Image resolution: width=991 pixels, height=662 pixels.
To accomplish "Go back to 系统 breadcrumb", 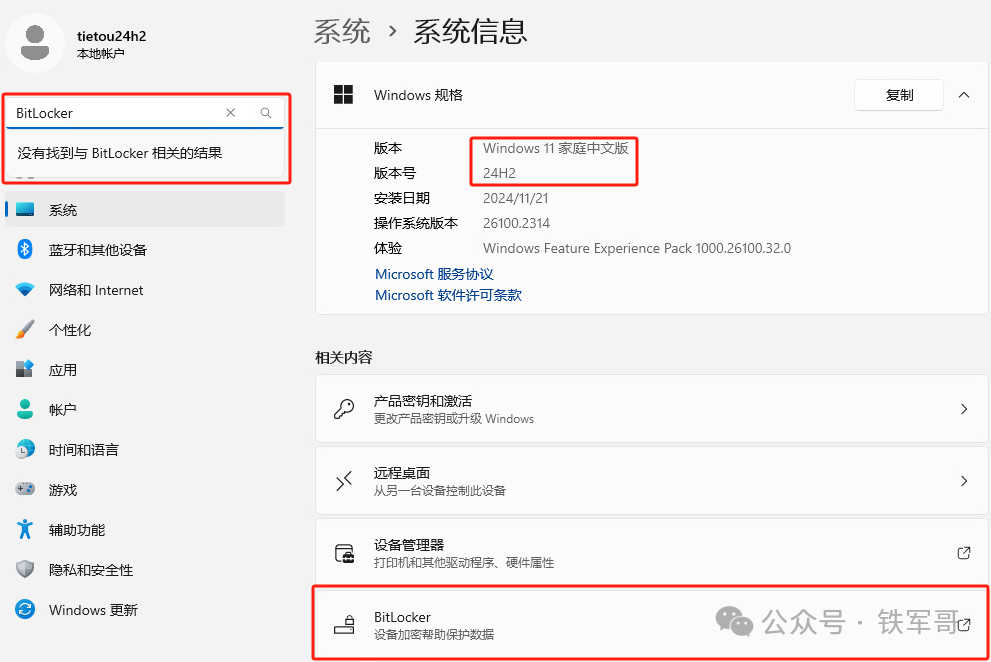I will pos(342,31).
